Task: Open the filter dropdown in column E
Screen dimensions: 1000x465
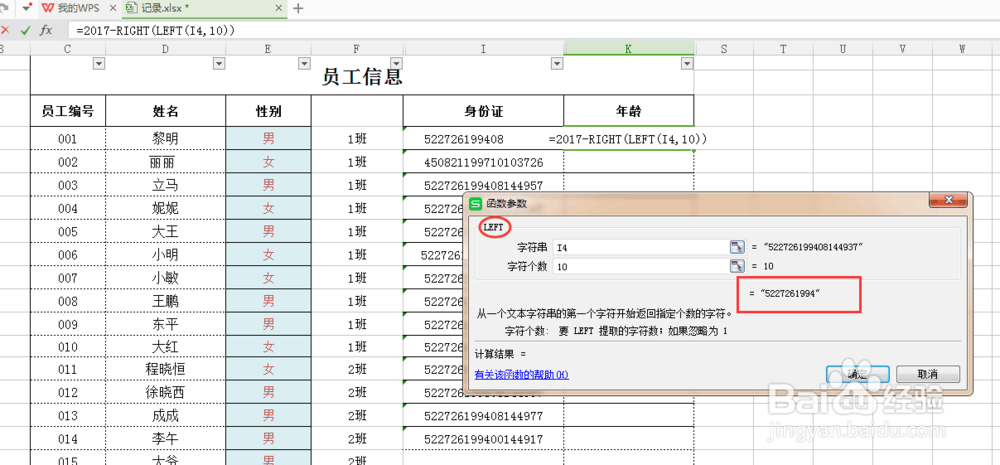Action: [x=304, y=63]
